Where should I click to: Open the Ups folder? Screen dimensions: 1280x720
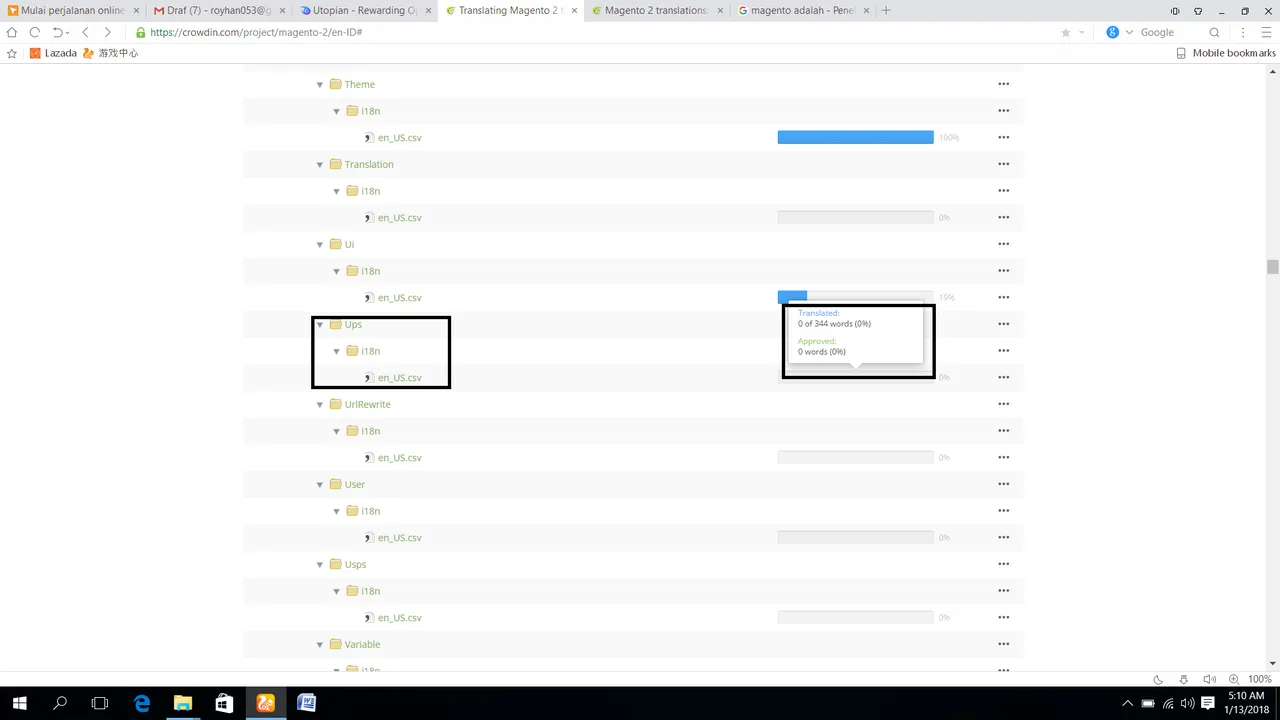coord(353,324)
